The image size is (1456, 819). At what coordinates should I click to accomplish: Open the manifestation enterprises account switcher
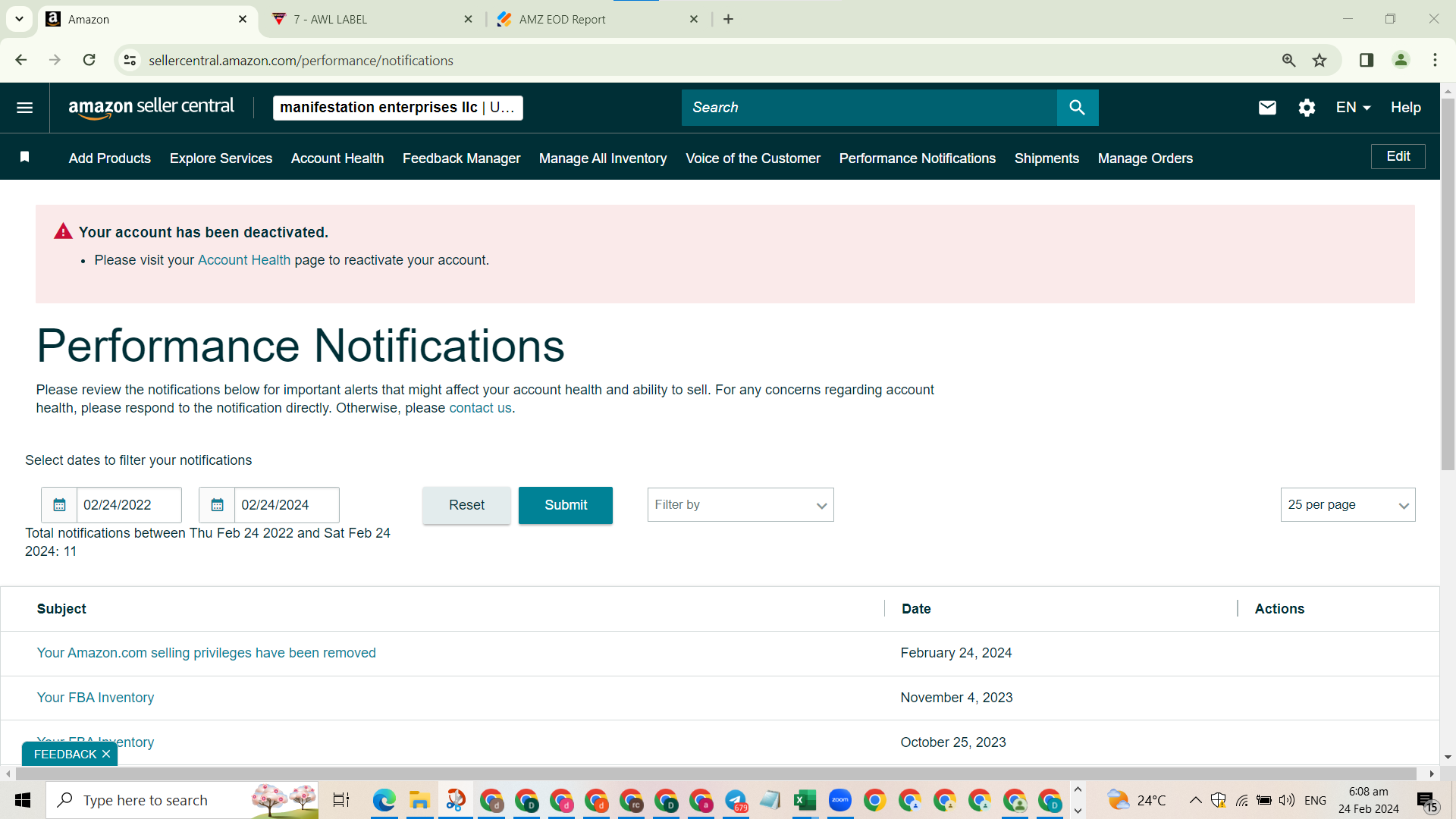(x=397, y=108)
